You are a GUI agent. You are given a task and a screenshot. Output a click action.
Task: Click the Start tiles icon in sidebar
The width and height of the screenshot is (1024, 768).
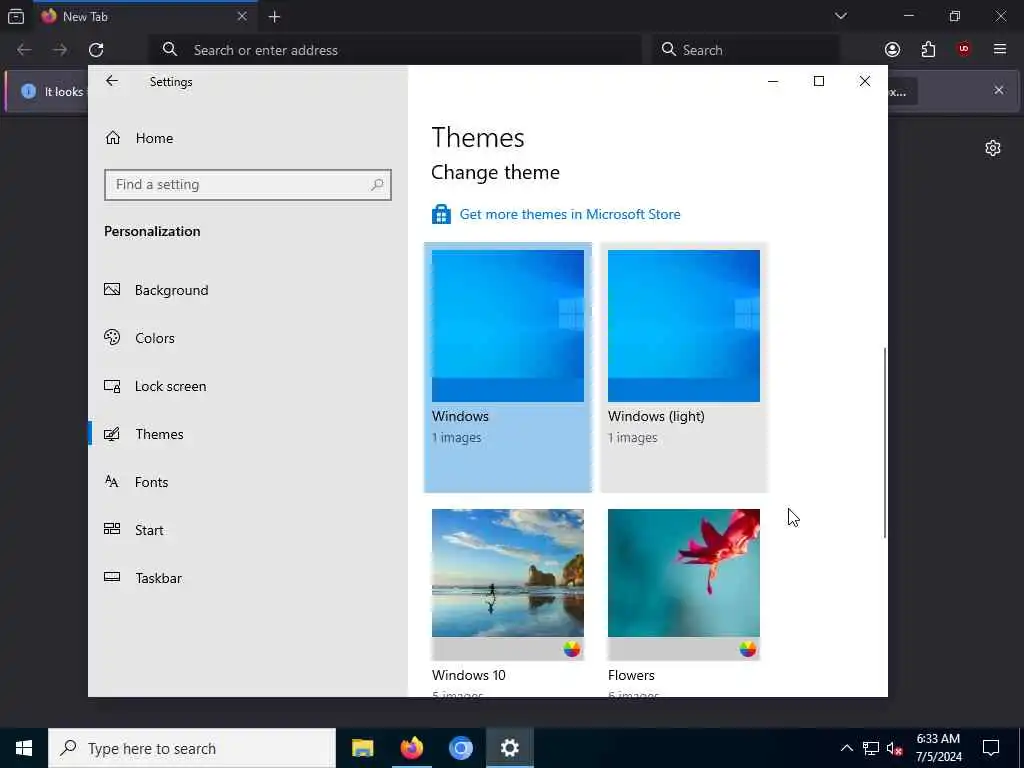coord(112,529)
